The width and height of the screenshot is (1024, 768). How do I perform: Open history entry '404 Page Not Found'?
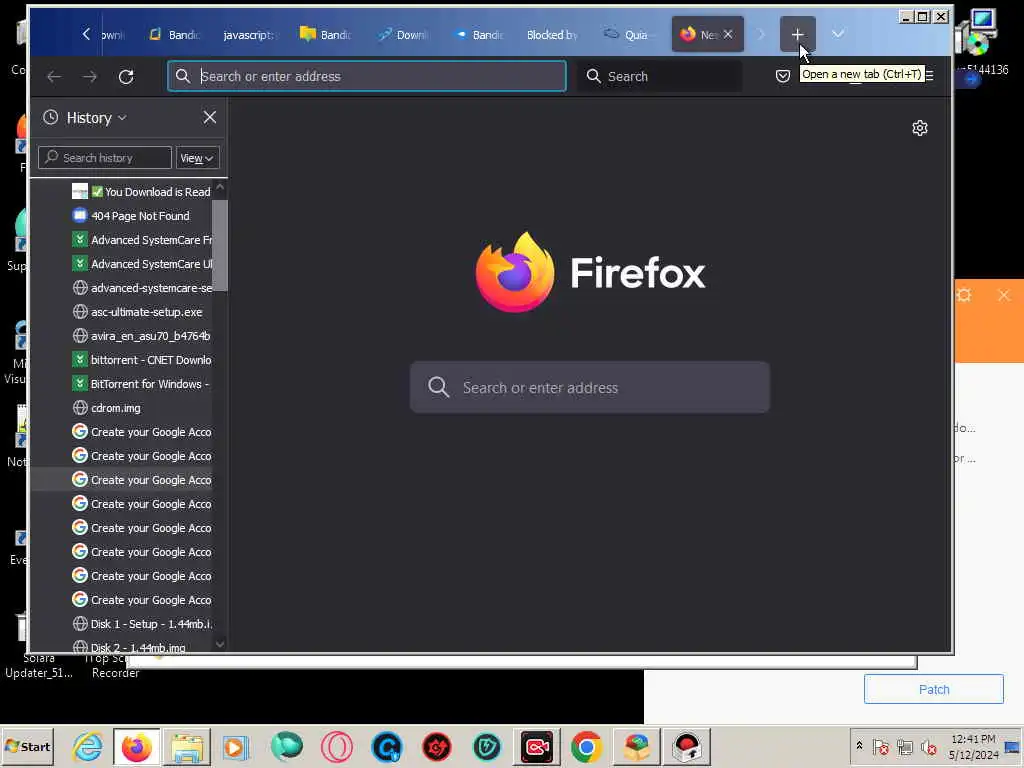pos(142,216)
